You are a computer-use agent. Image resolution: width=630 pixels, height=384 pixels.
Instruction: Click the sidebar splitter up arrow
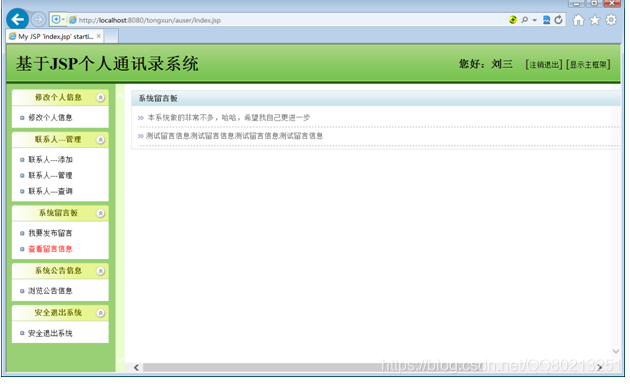click(x=120, y=96)
